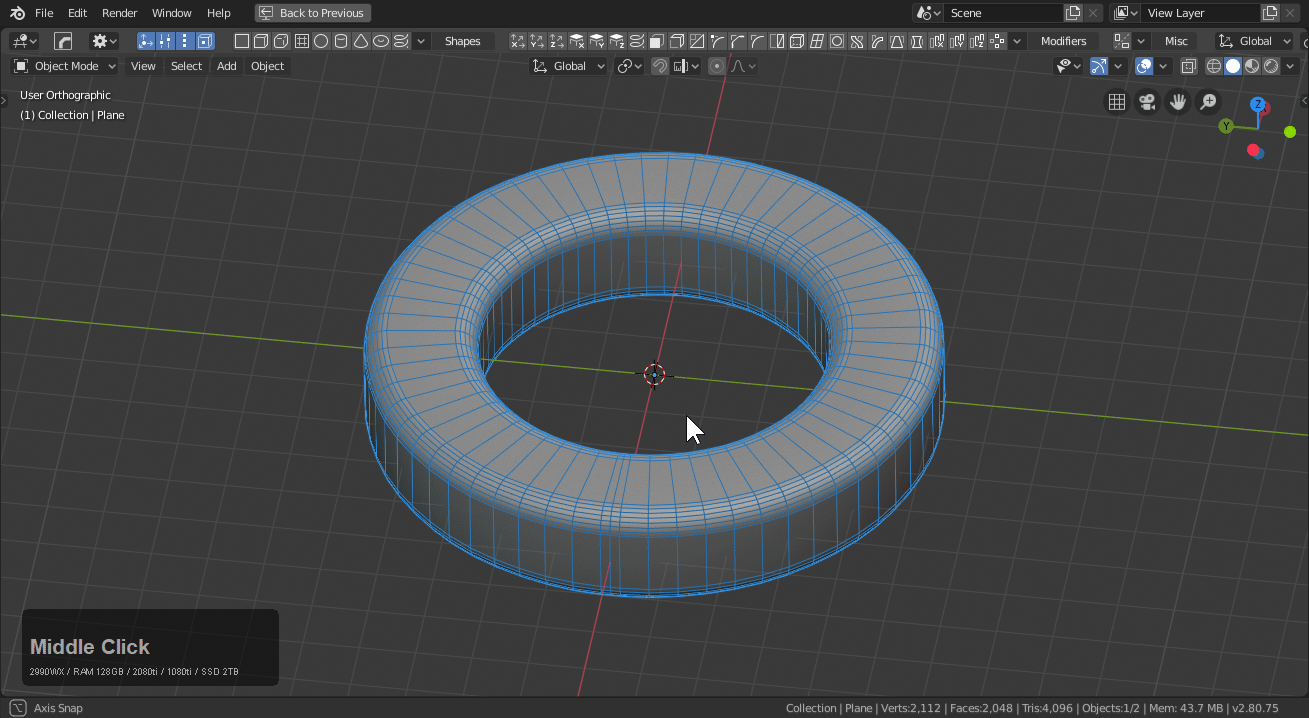Open the Object Mode dropdown
This screenshot has height=718, width=1309.
[x=63, y=65]
